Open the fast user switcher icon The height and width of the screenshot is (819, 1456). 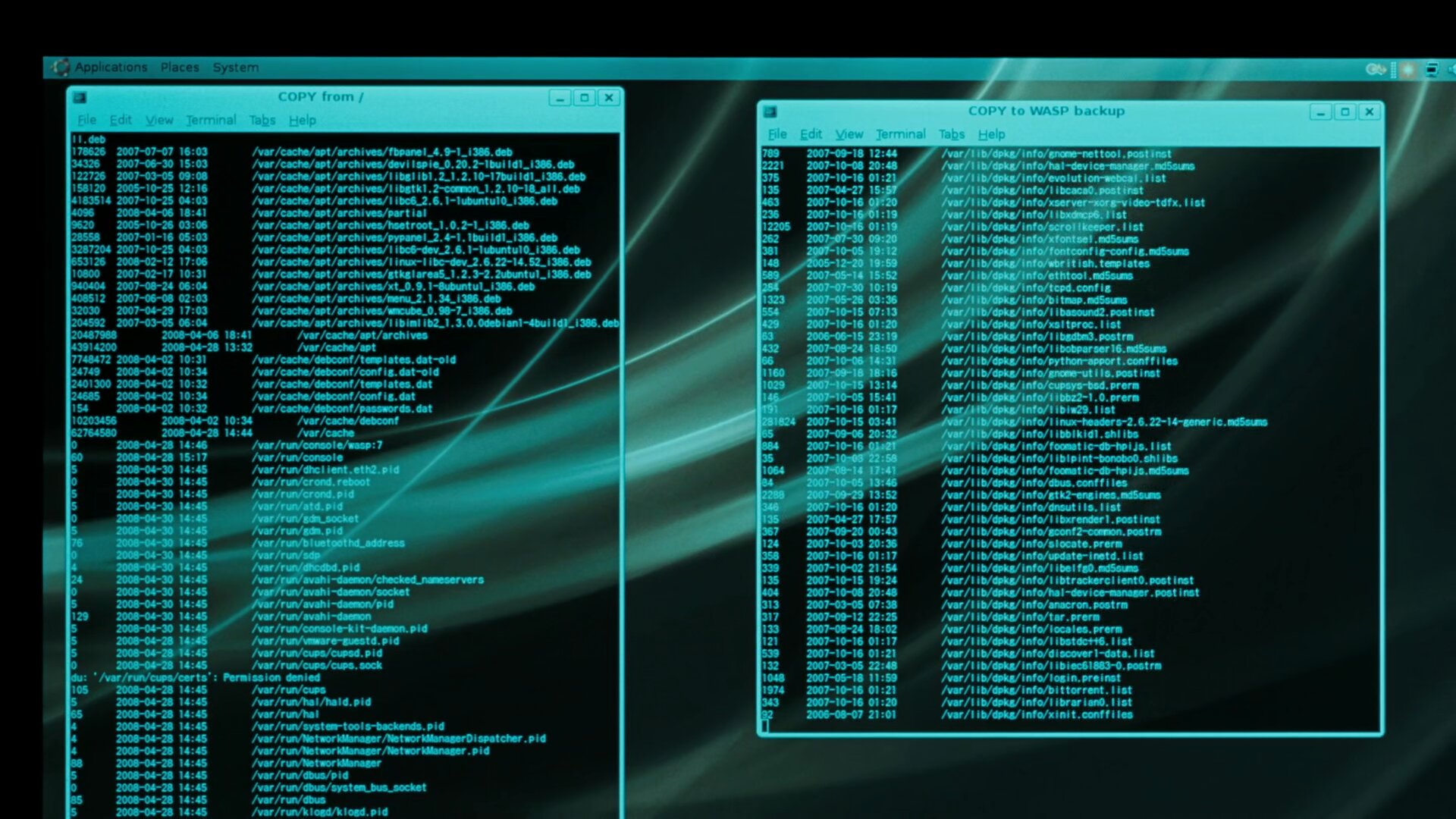(x=1375, y=70)
